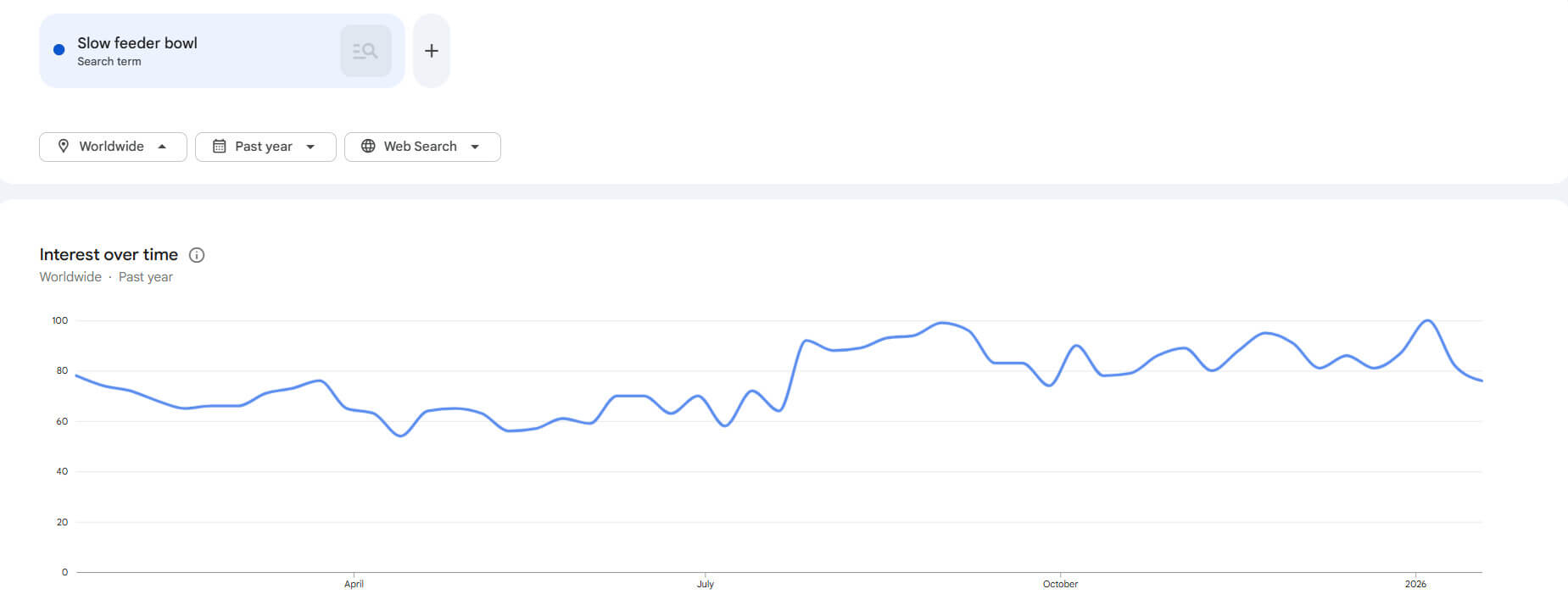
Task: Select the 2026 marker on the time axis
Action: [x=1415, y=584]
